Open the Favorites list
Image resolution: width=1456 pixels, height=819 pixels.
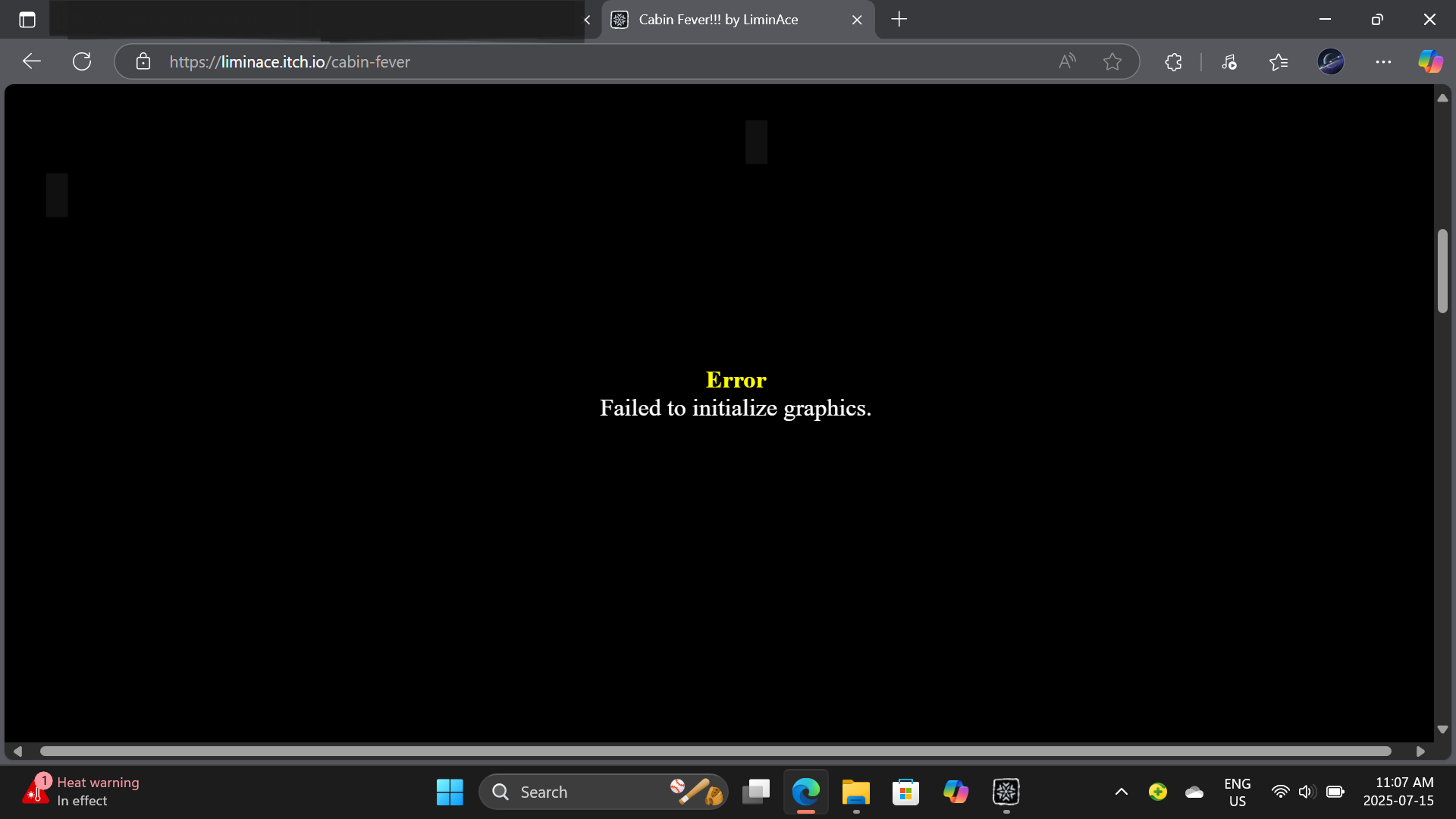(1279, 61)
